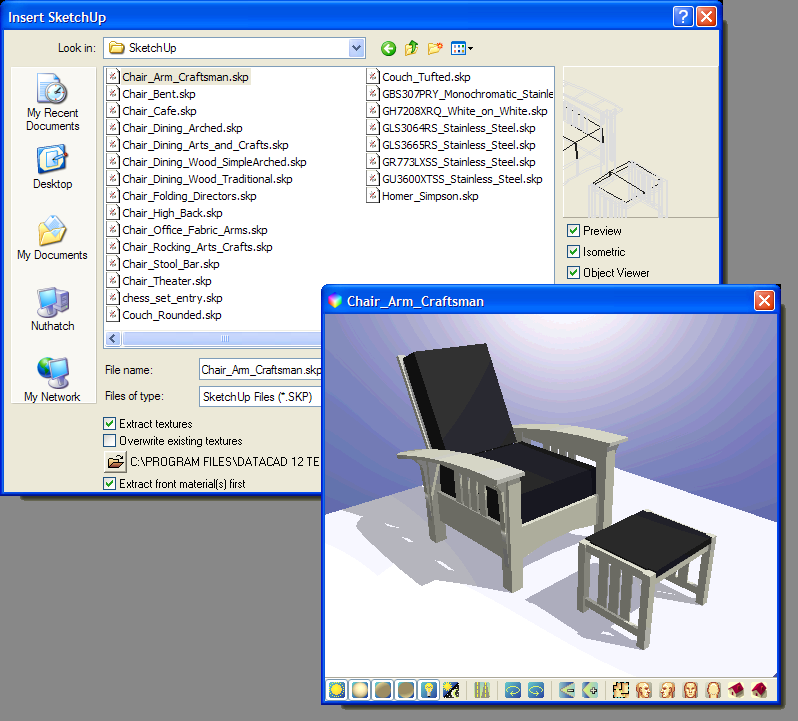
Task: Go up one folder level
Action: point(411,48)
